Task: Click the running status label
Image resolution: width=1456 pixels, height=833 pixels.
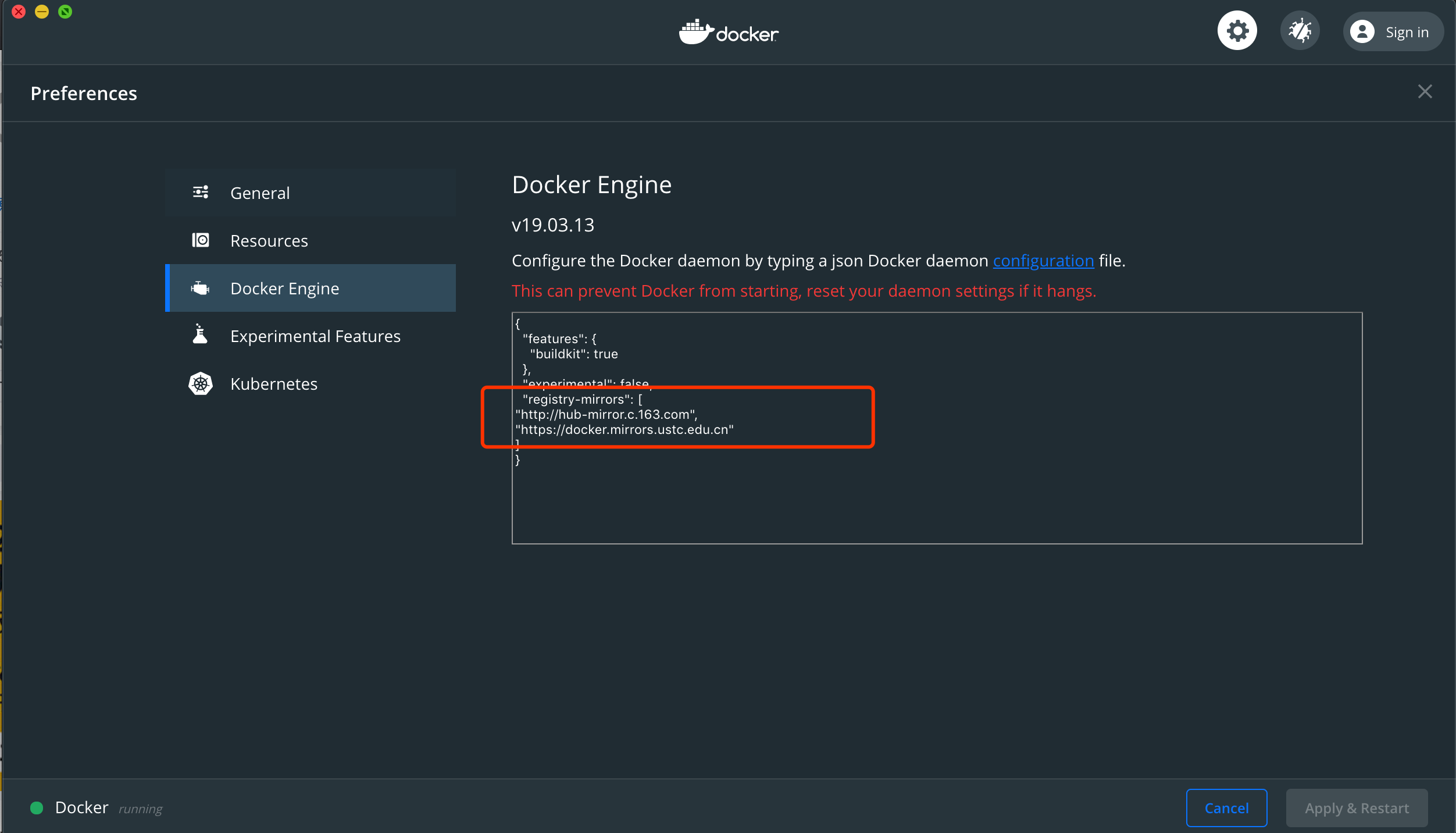Action: point(141,809)
